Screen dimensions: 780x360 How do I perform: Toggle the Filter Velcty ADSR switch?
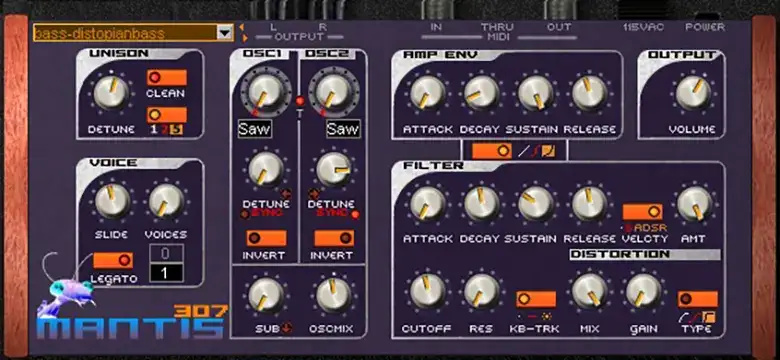pos(643,212)
